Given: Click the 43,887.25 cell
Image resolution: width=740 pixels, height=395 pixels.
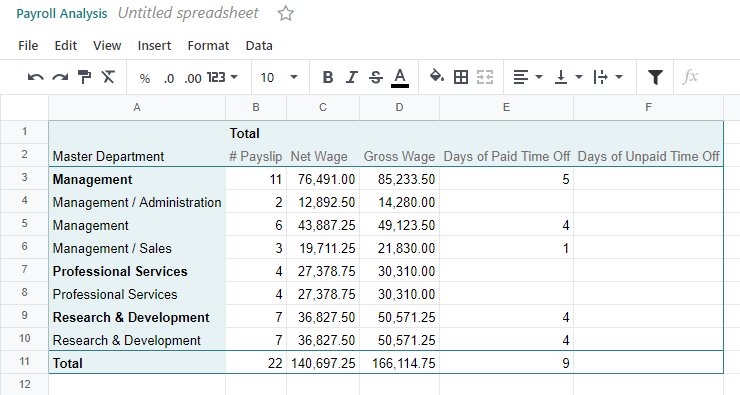Looking at the screenshot, I should point(323,225).
